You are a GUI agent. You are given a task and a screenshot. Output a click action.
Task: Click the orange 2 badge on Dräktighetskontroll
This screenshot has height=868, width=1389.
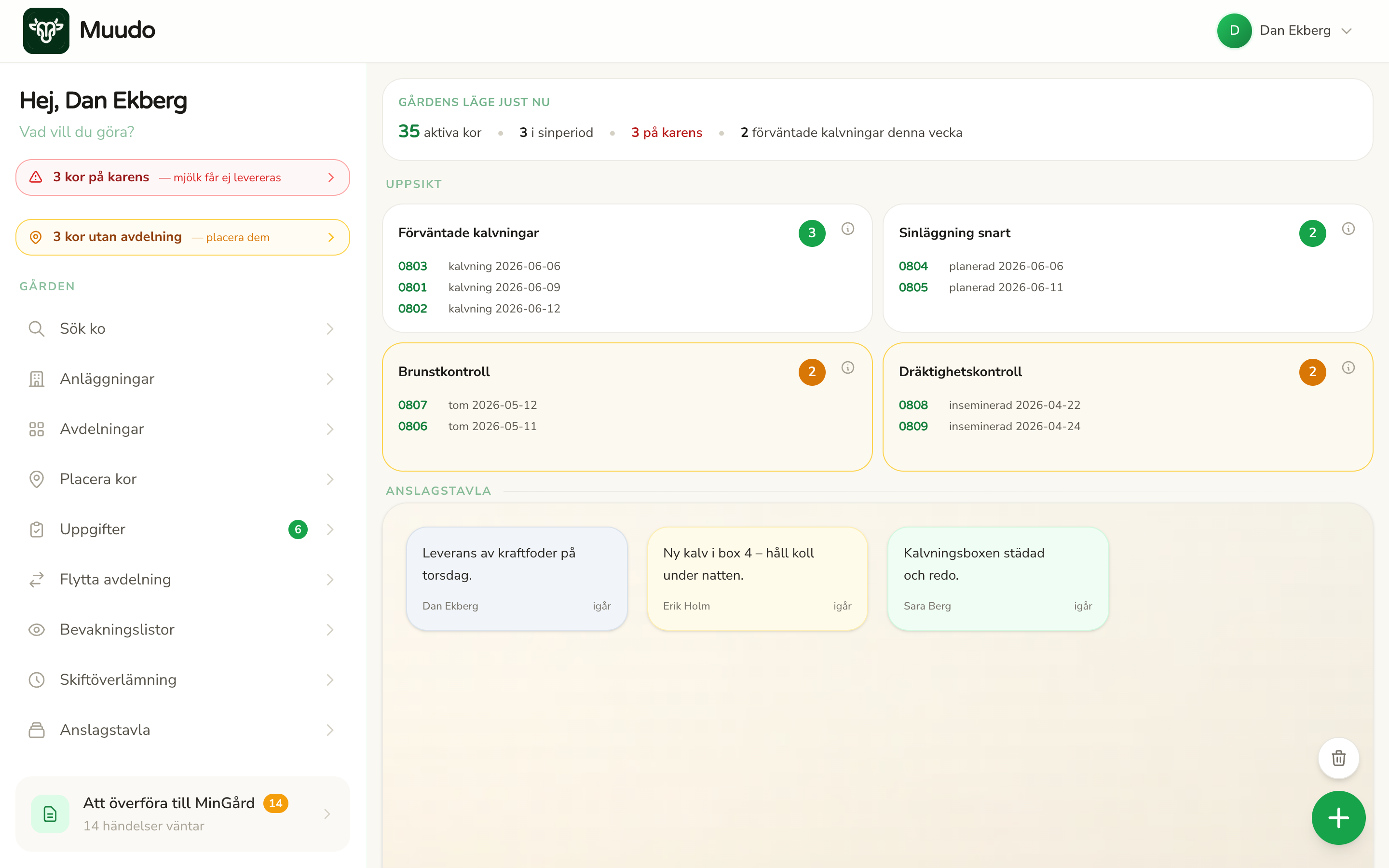[x=1312, y=372]
